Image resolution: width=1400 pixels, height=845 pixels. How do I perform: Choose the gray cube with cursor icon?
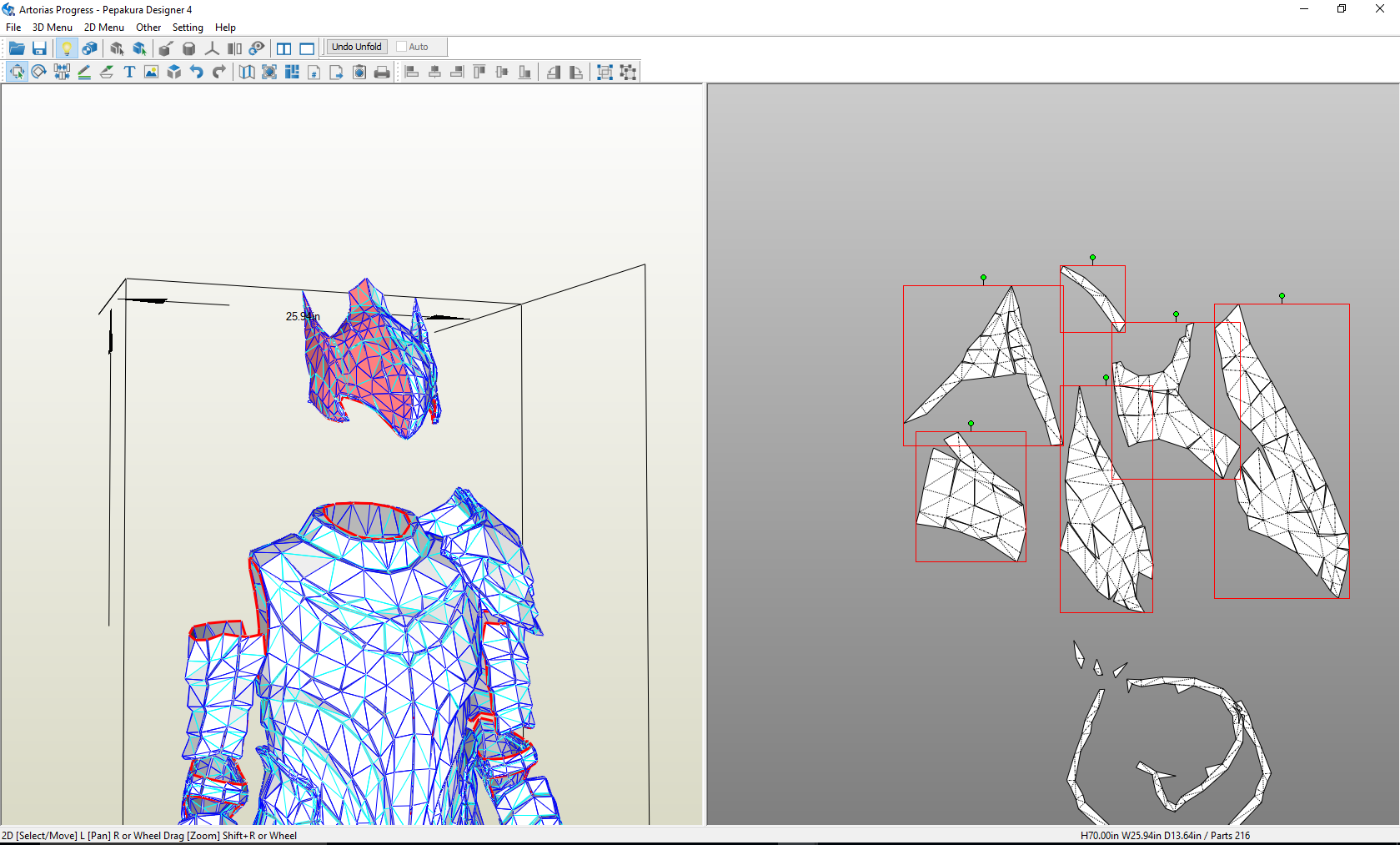[x=117, y=48]
